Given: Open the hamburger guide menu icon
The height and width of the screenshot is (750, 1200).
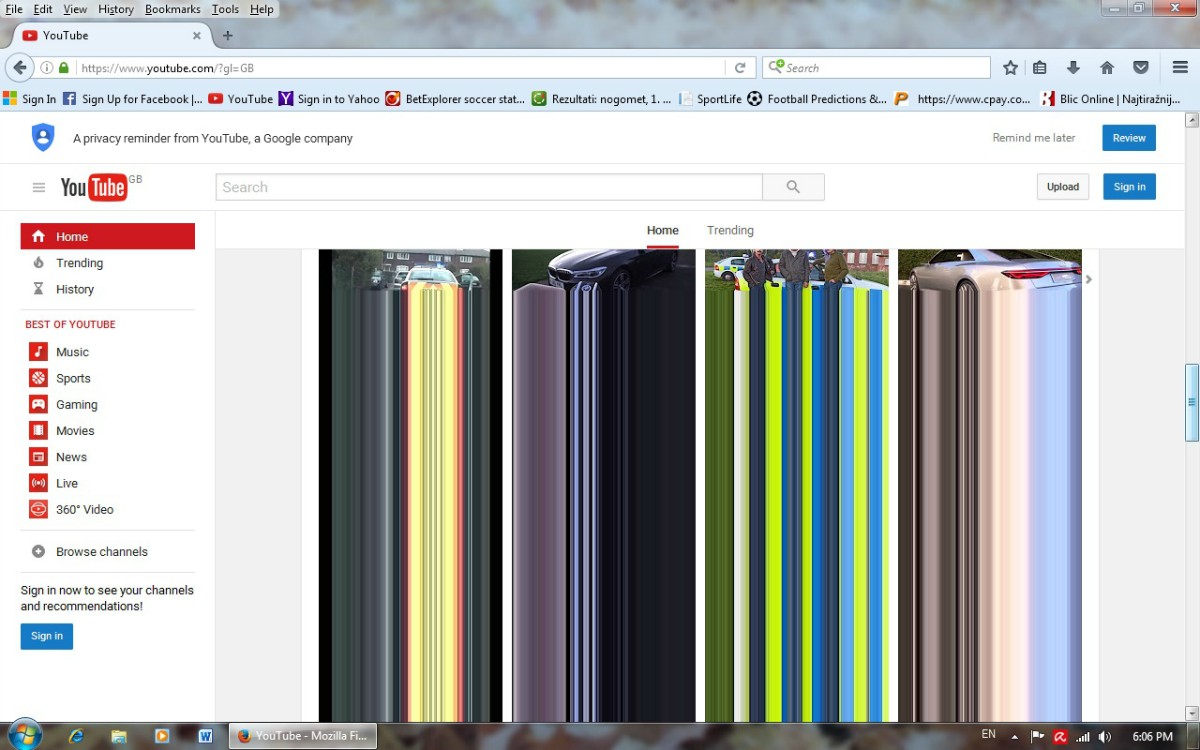Looking at the screenshot, I should point(39,187).
